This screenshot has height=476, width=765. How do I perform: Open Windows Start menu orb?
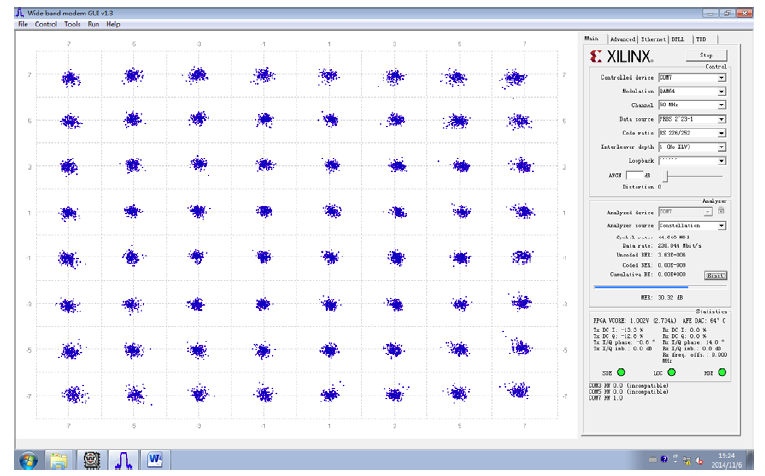click(x=28, y=460)
